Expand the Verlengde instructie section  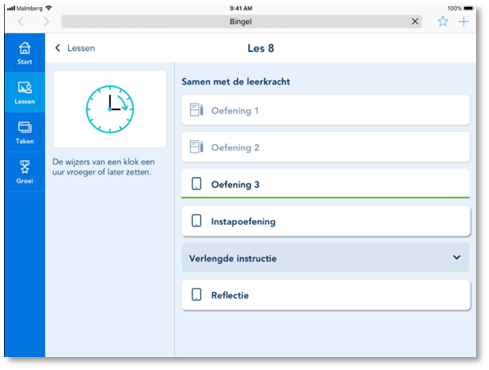tap(326, 258)
